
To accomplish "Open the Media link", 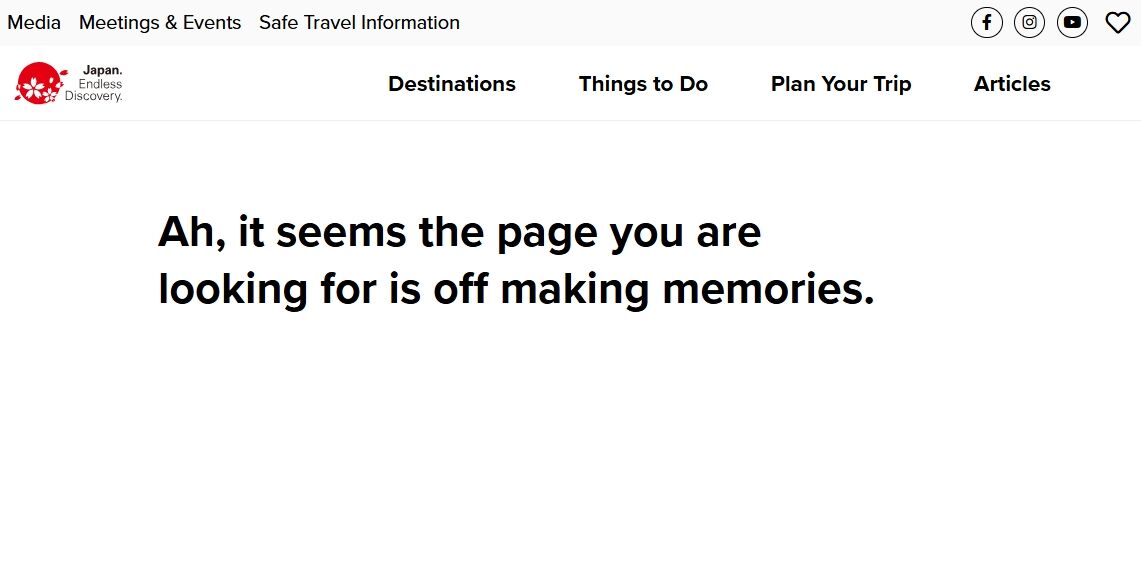I will (x=34, y=22).
